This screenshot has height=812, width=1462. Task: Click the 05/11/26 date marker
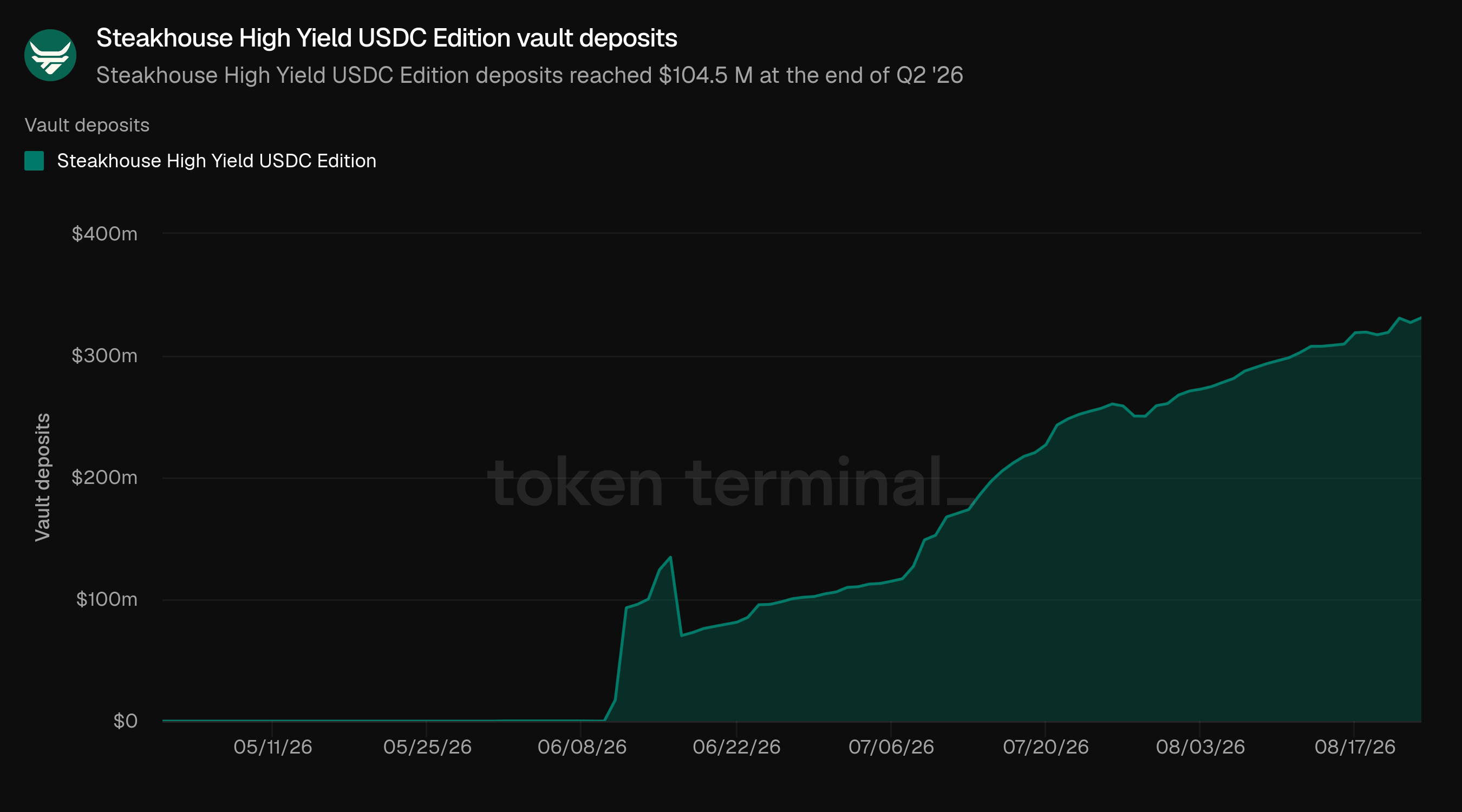tap(272, 746)
